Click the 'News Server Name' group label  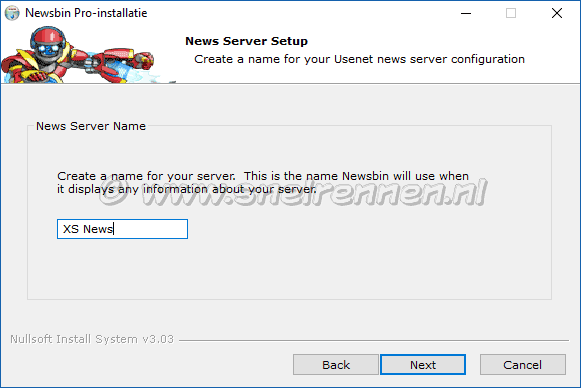(x=91, y=126)
